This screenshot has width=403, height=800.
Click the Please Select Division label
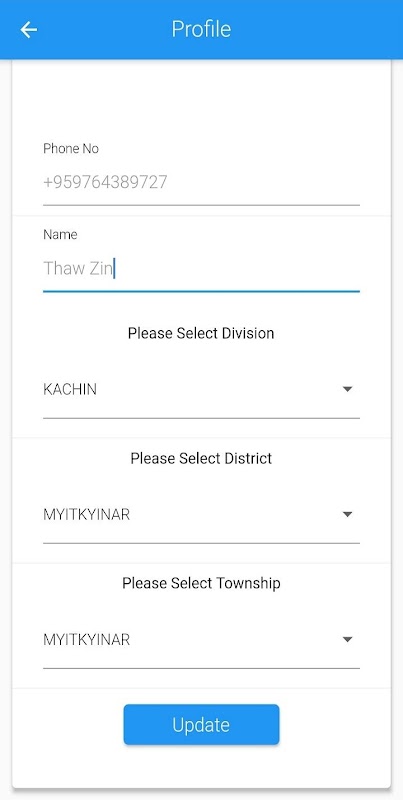pyautogui.click(x=201, y=333)
